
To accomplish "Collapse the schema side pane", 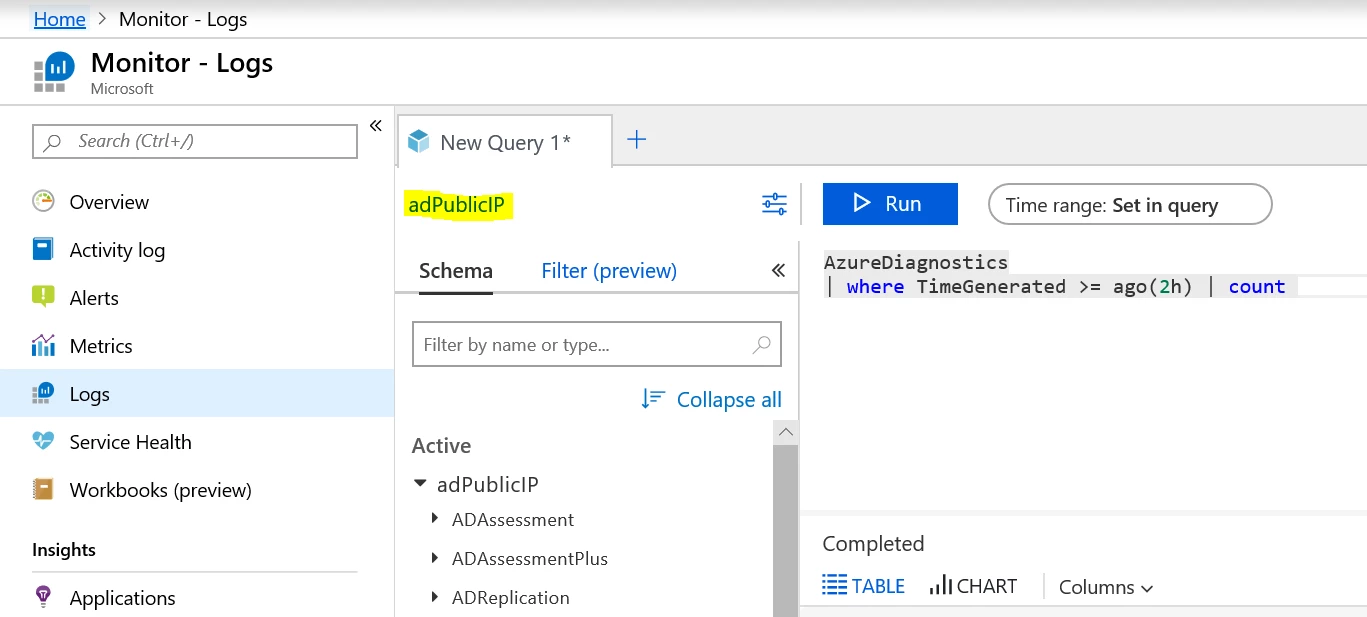I will pyautogui.click(x=779, y=270).
